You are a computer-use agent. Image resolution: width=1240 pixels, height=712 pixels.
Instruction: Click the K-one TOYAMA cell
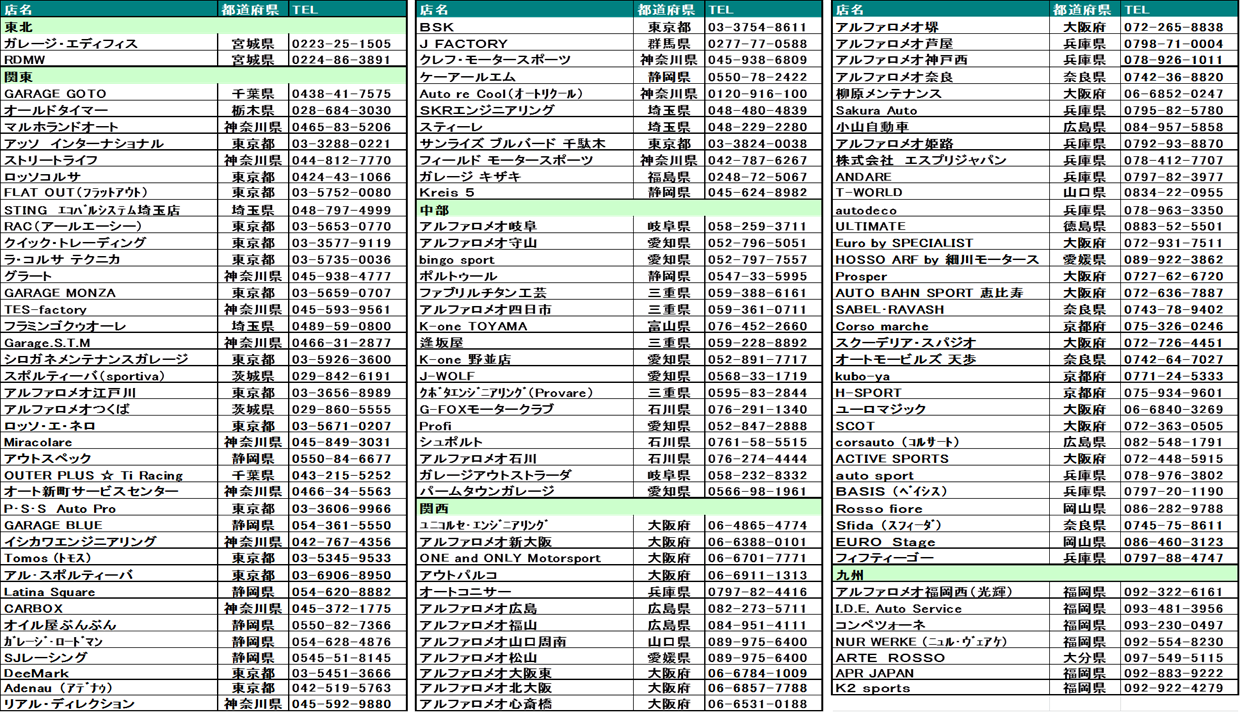click(525, 326)
